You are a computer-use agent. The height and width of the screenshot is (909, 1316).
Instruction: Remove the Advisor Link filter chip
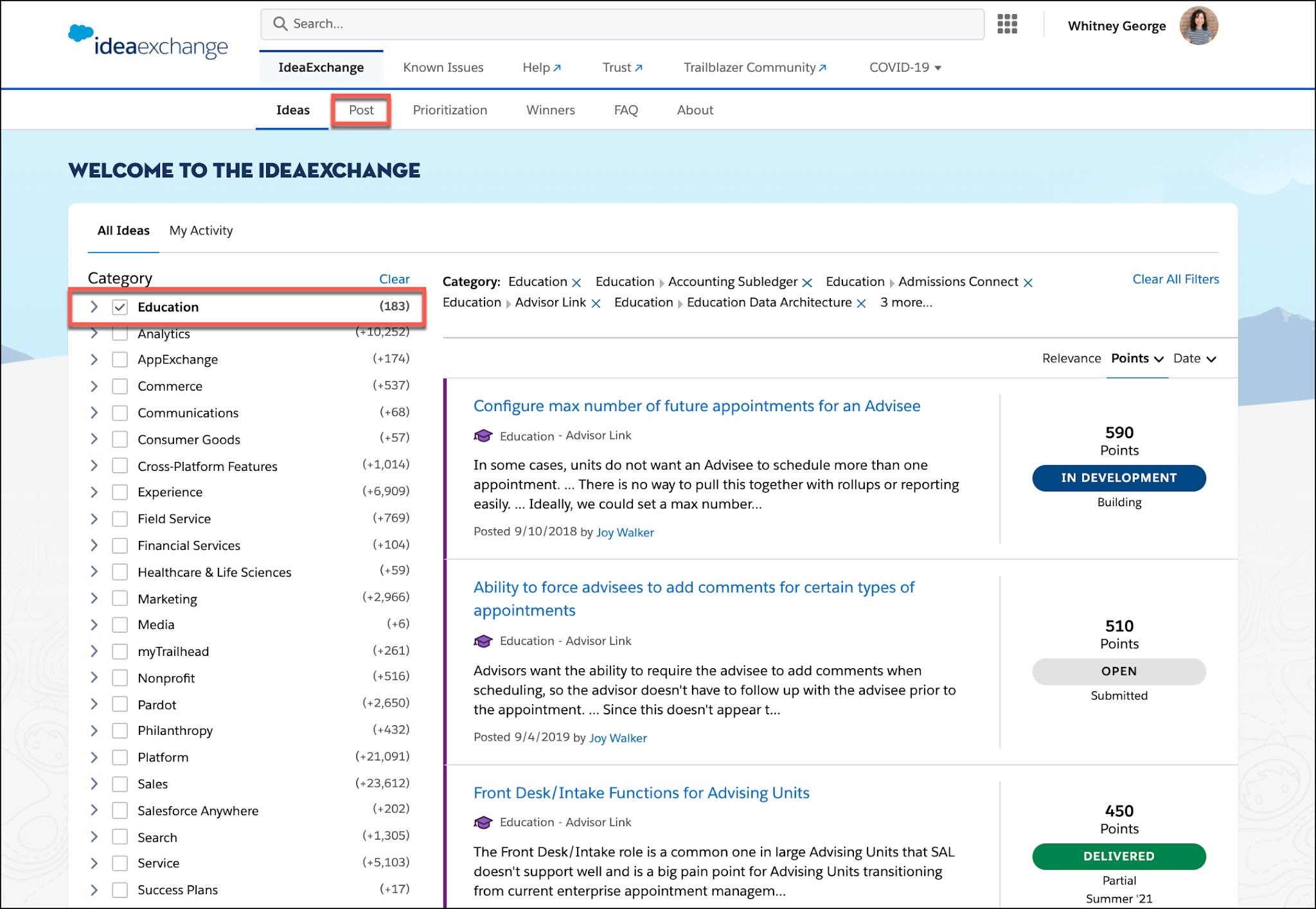click(x=596, y=303)
